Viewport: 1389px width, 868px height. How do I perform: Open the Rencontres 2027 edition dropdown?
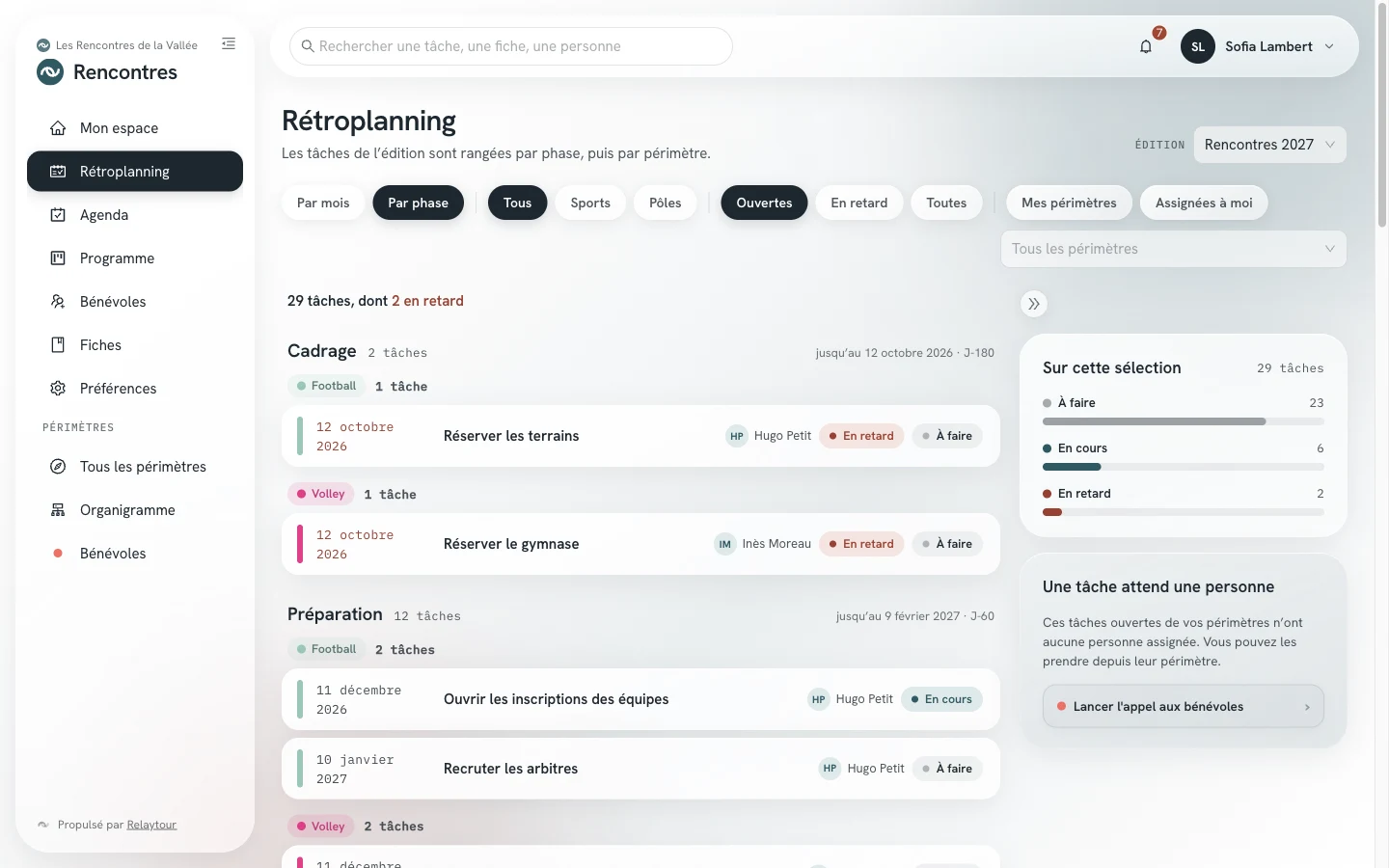(x=1269, y=145)
